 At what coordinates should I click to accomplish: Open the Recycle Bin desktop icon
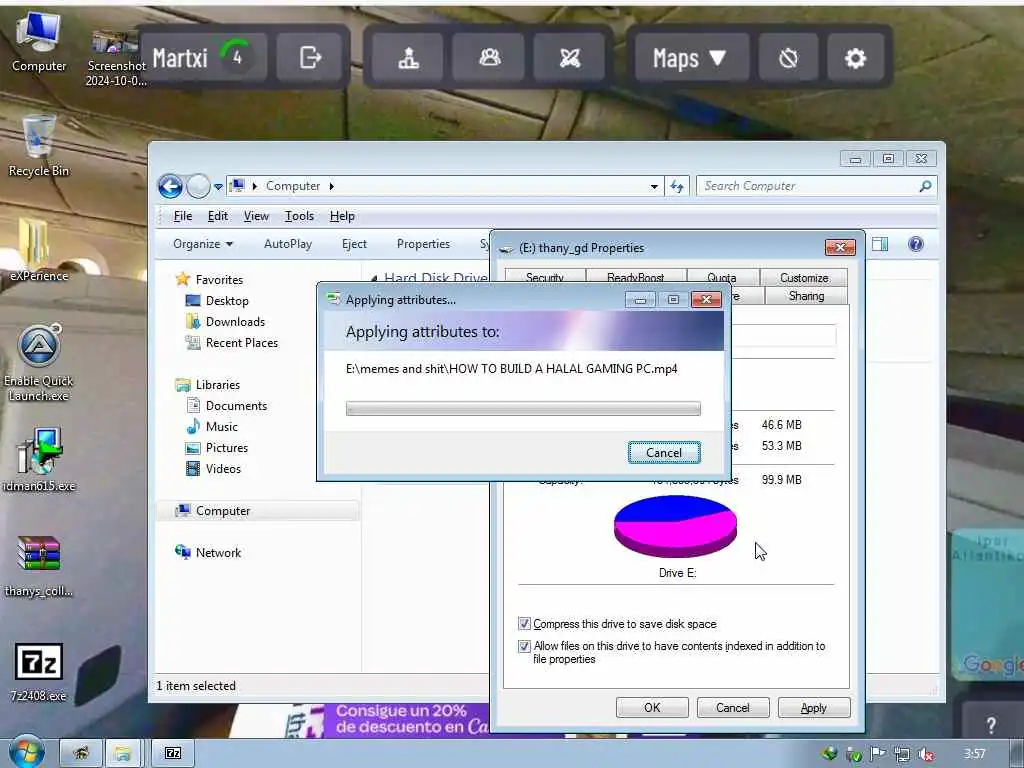pyautogui.click(x=39, y=145)
